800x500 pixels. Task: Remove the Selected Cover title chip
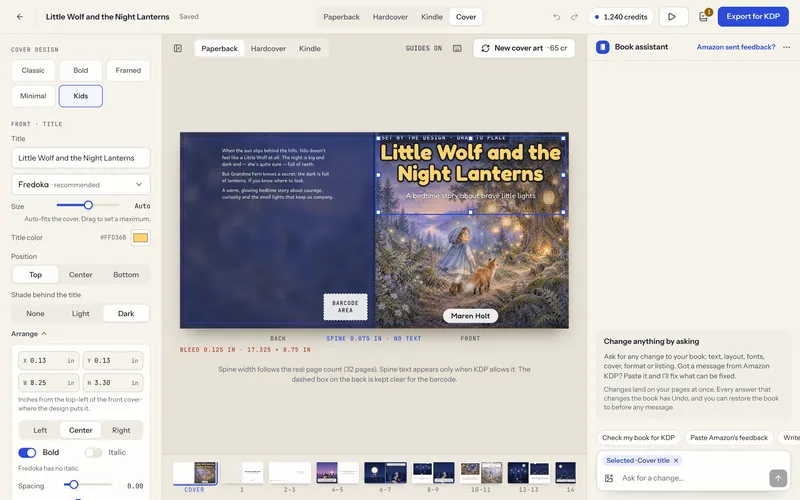[676, 460]
